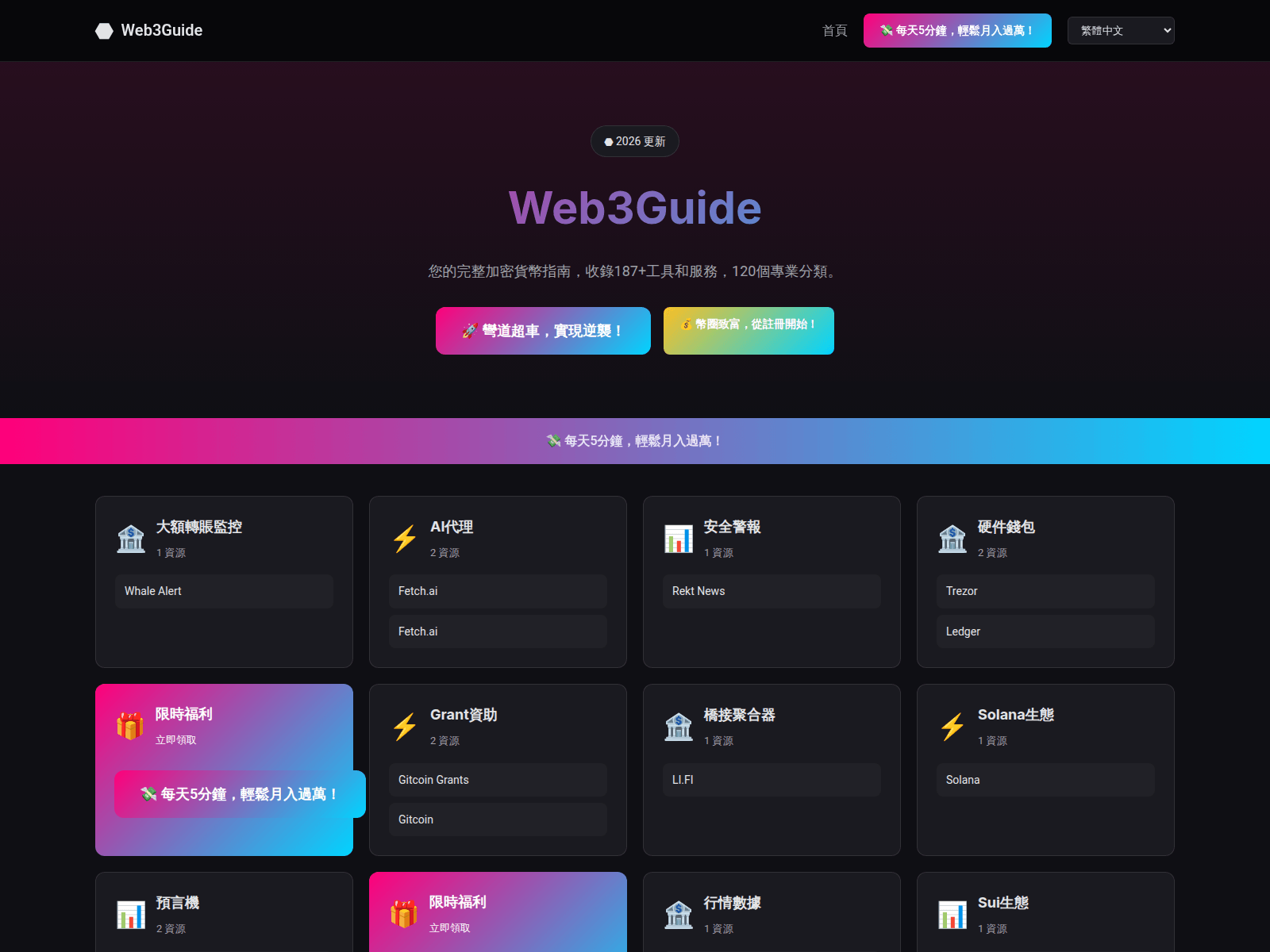The image size is (1270, 952).
Task: Open the Trezor resource link
Action: point(1045,591)
